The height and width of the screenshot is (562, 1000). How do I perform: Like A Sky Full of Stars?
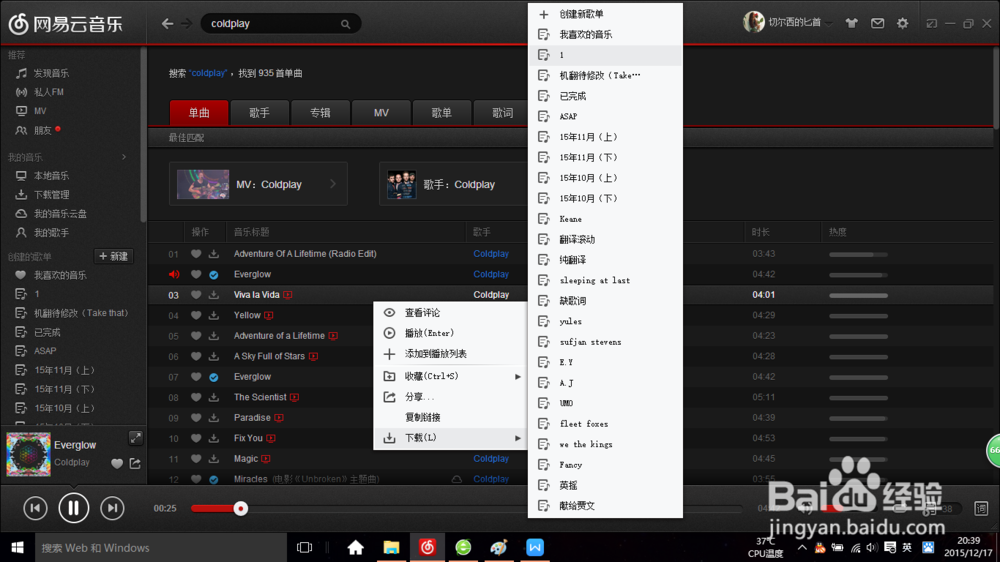click(196, 357)
